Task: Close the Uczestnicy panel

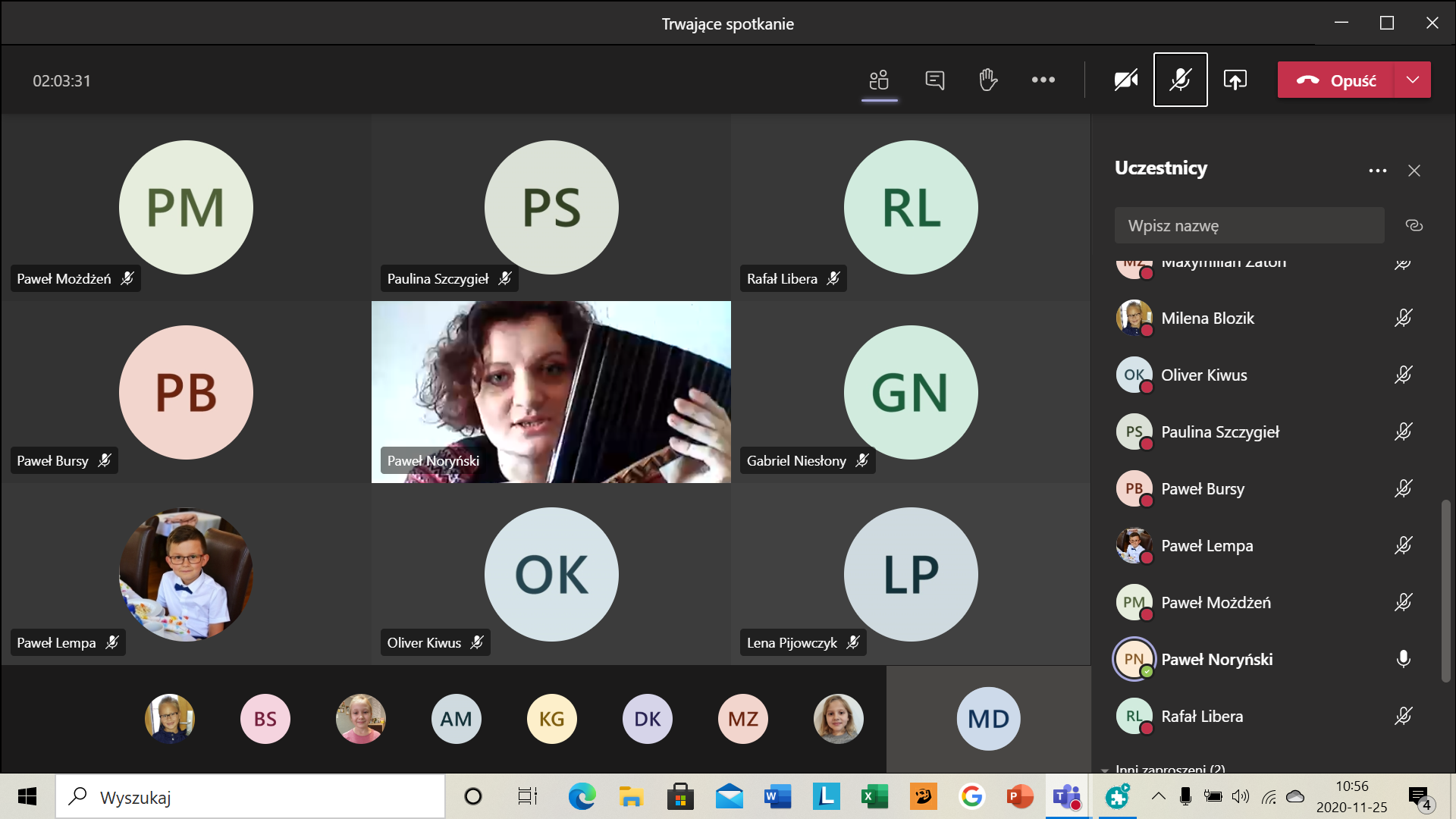Action: [1414, 171]
